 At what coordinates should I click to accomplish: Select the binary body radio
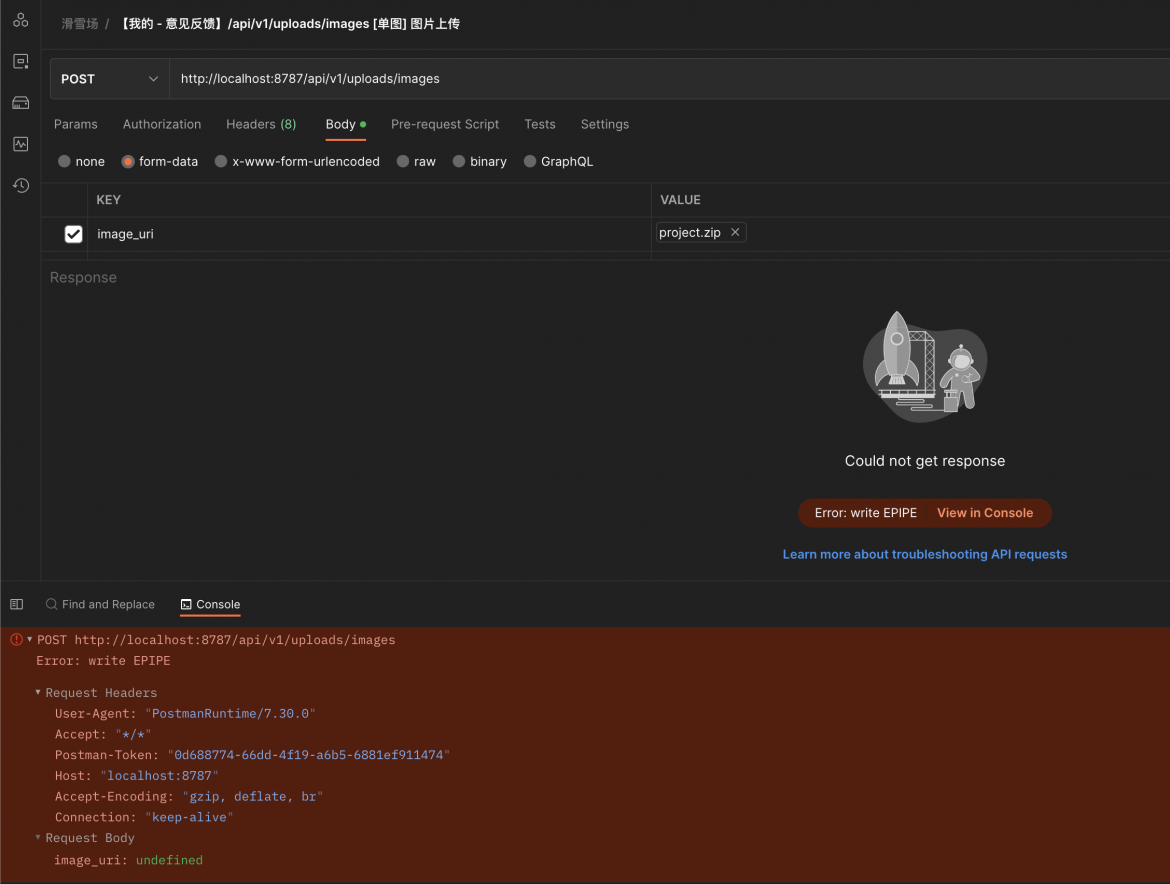459,161
